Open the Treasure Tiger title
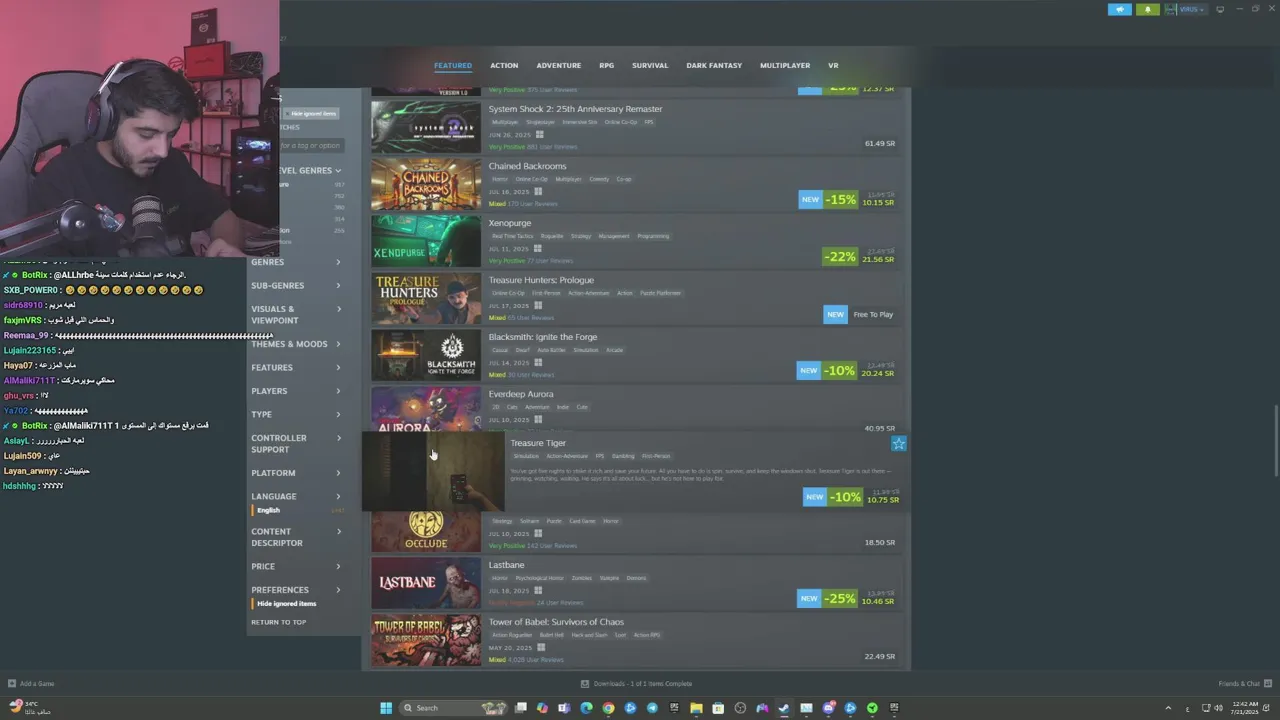Screen dimensions: 1280x720 [x=538, y=443]
